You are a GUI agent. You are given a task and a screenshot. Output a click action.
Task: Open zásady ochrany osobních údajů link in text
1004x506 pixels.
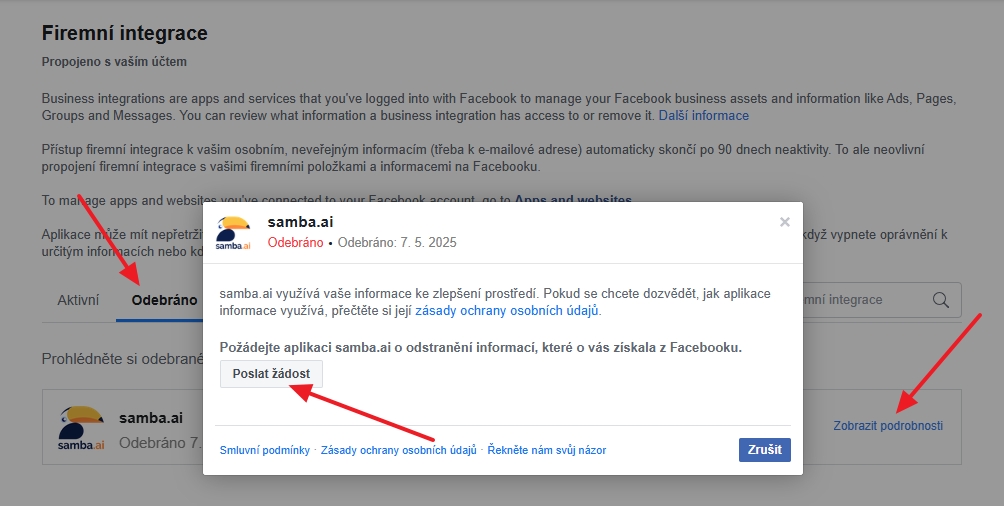point(507,311)
